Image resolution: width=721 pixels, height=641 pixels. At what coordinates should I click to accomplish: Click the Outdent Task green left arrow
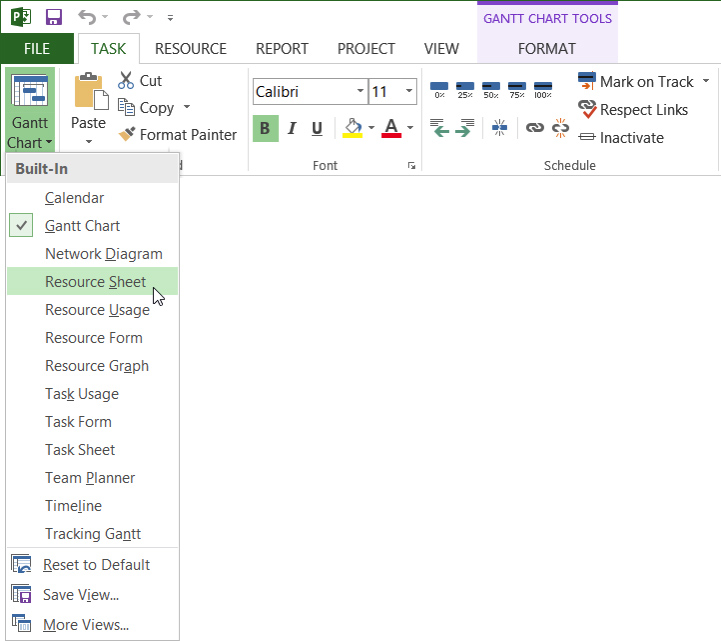(x=439, y=128)
